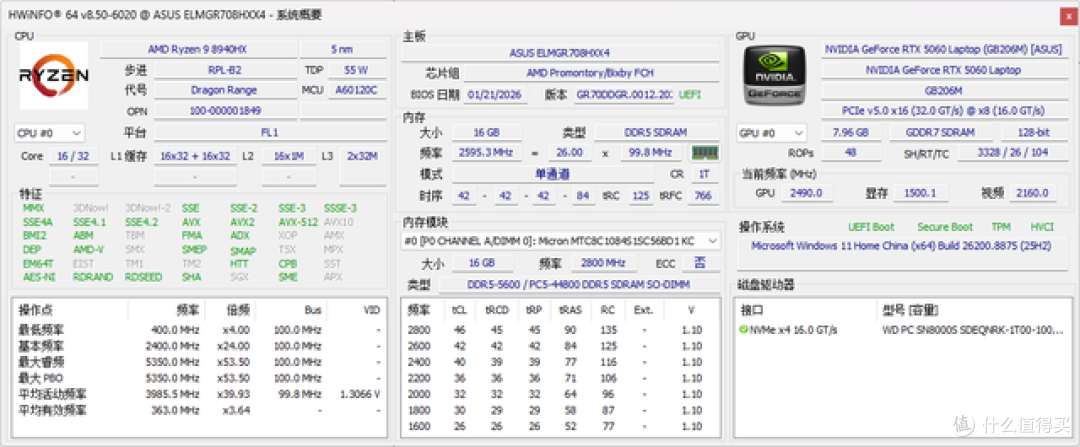Click the Secure Boot status label
1080x447 pixels.
point(945,227)
